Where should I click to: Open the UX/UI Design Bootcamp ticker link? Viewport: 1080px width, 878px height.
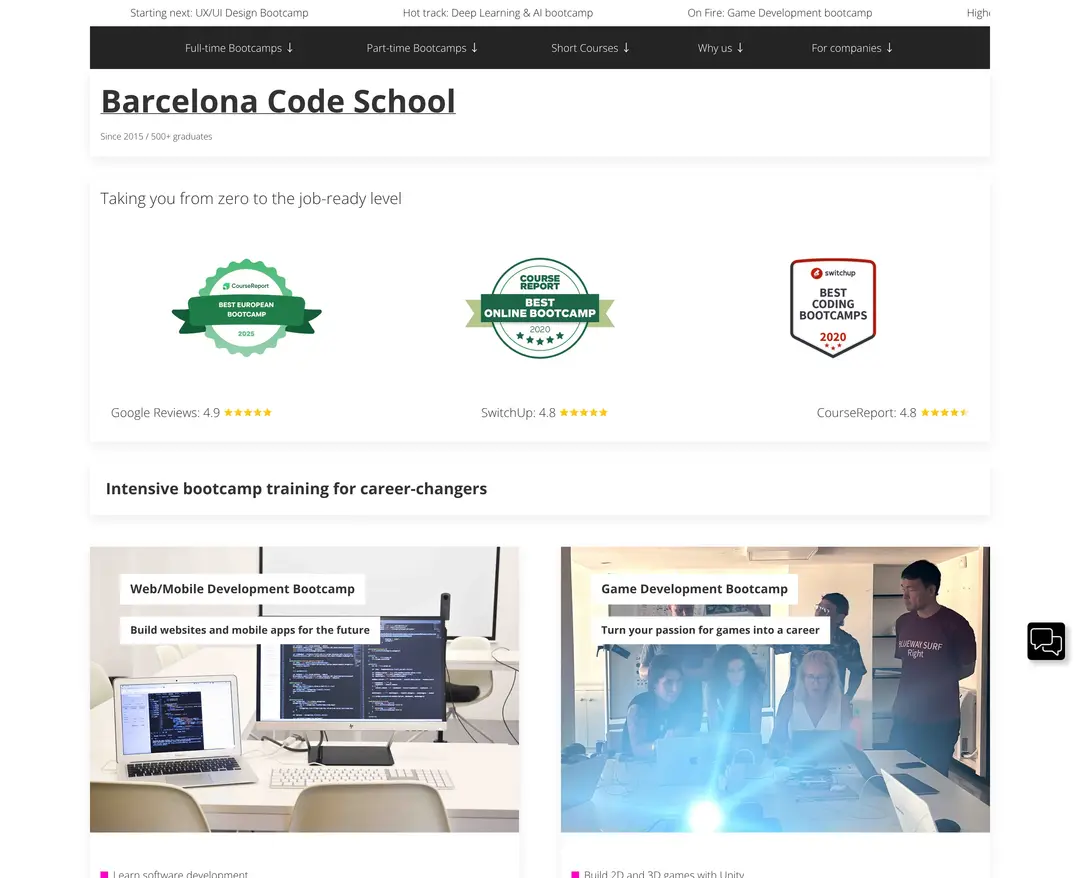pyautogui.click(x=219, y=13)
